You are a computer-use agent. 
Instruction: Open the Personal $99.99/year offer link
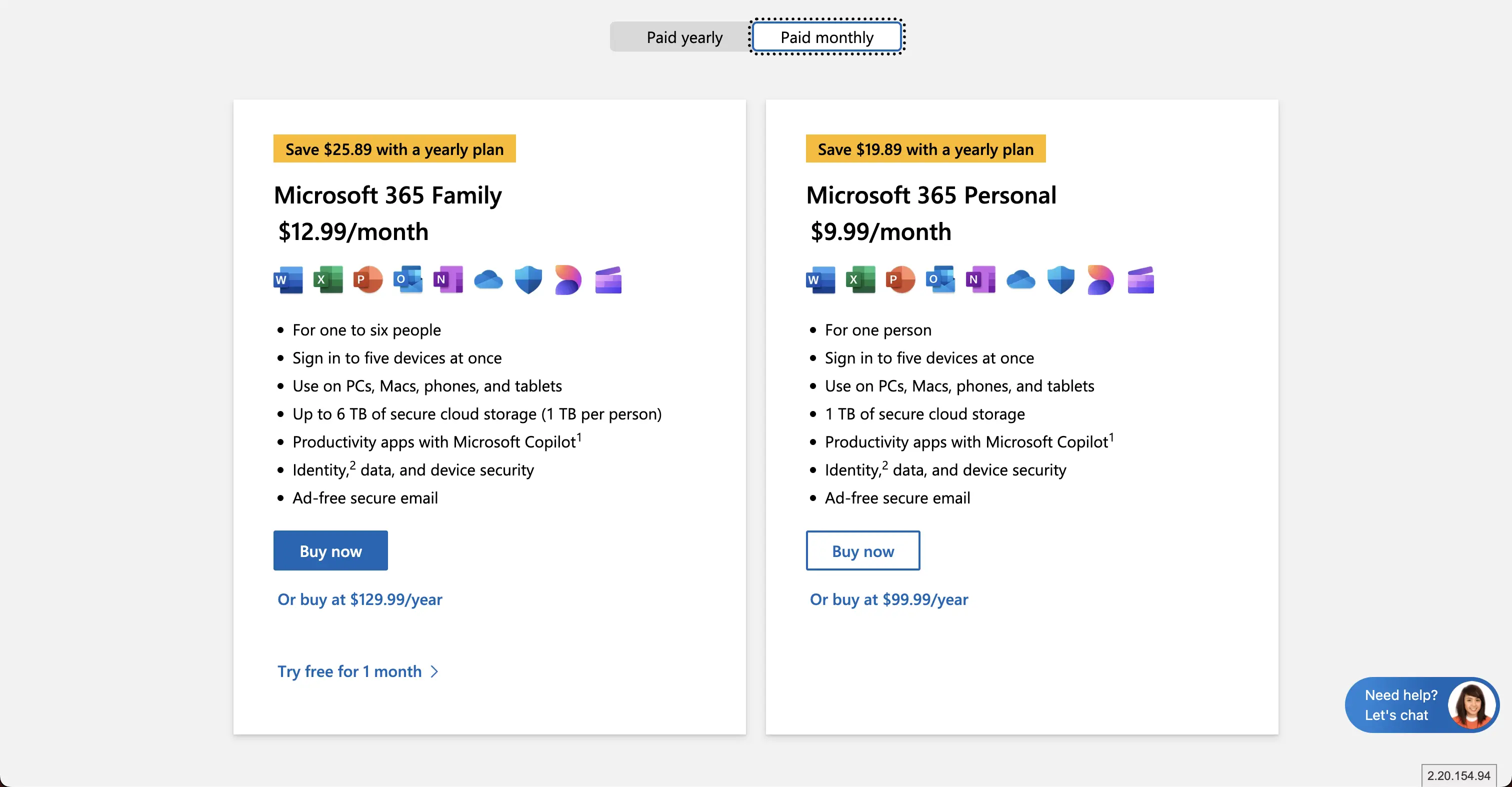(888, 599)
